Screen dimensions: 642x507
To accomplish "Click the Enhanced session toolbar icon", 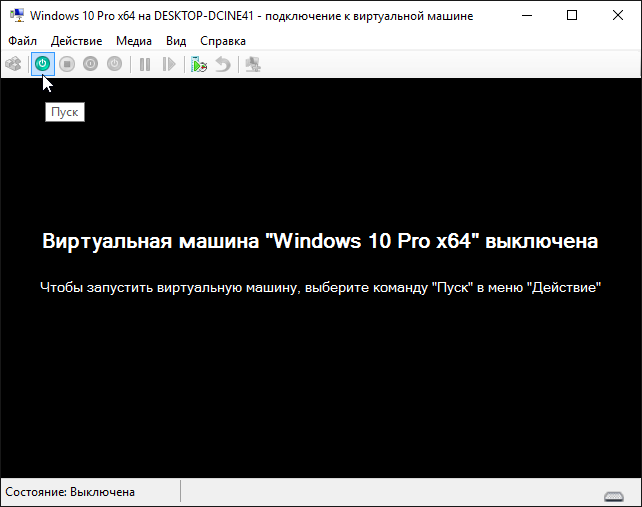I will coord(253,64).
